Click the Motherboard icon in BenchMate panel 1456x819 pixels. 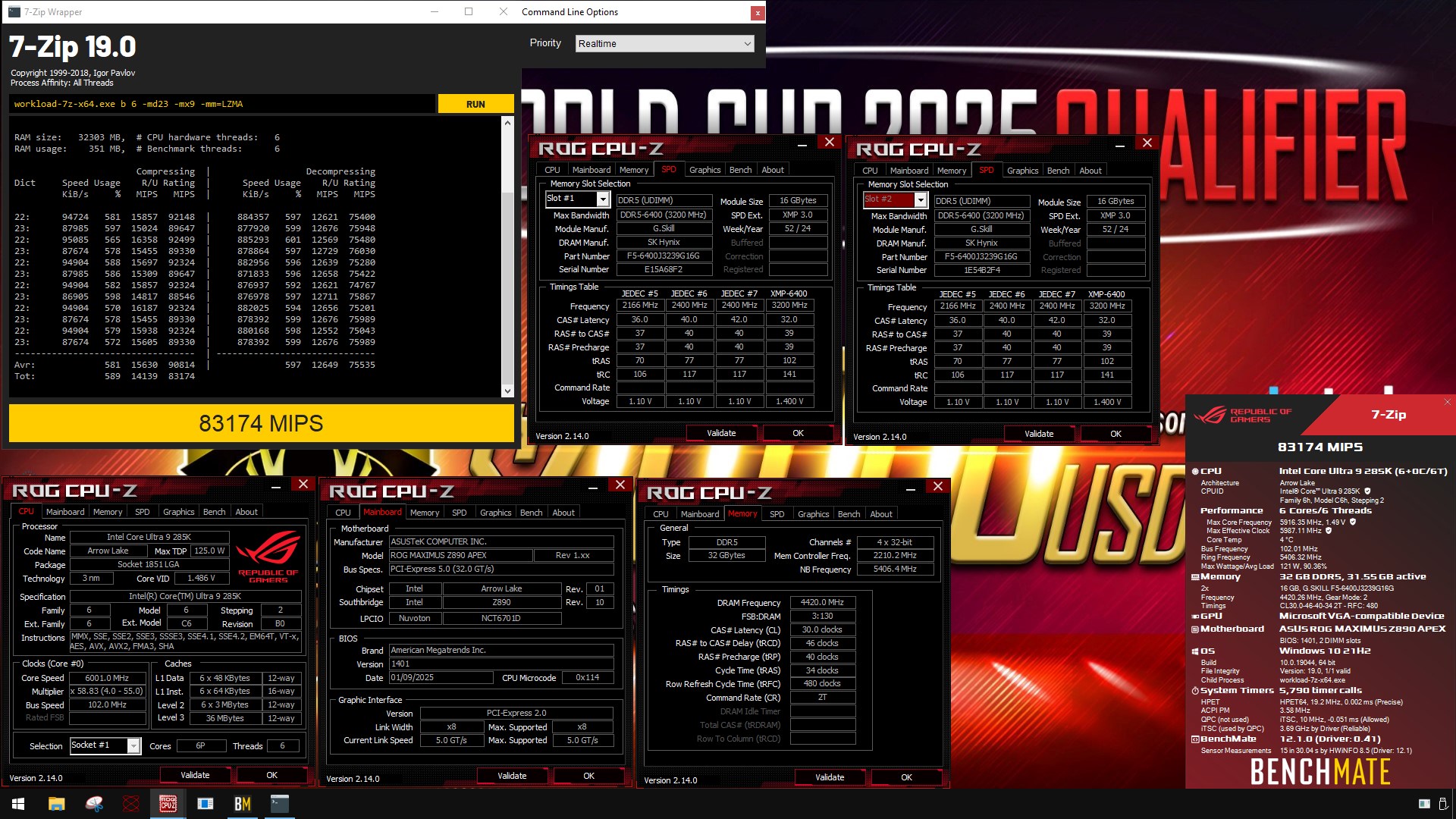[1195, 629]
